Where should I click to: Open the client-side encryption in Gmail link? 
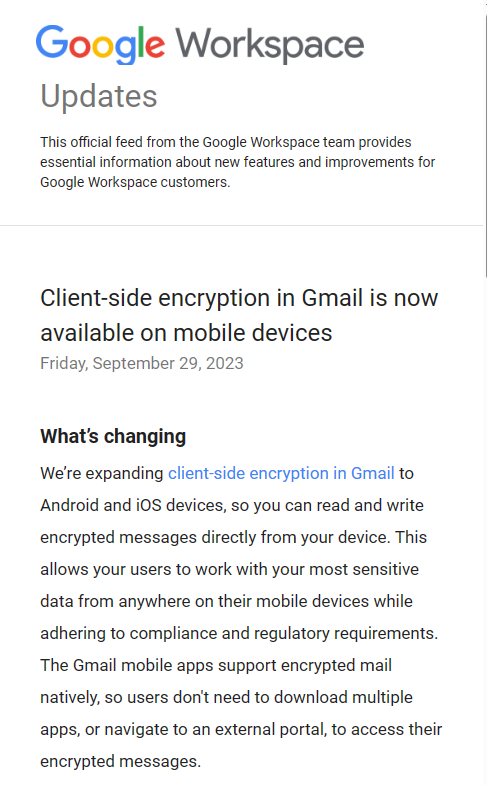281,473
